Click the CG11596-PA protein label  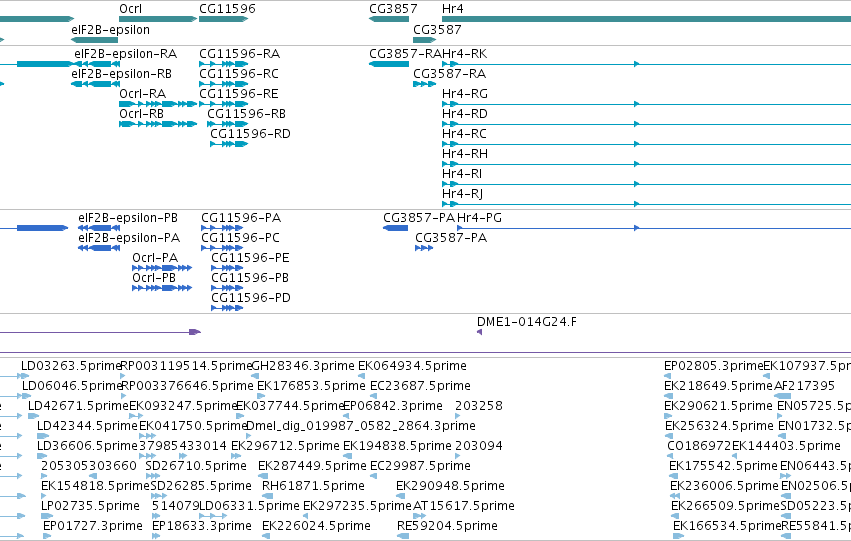(x=241, y=218)
